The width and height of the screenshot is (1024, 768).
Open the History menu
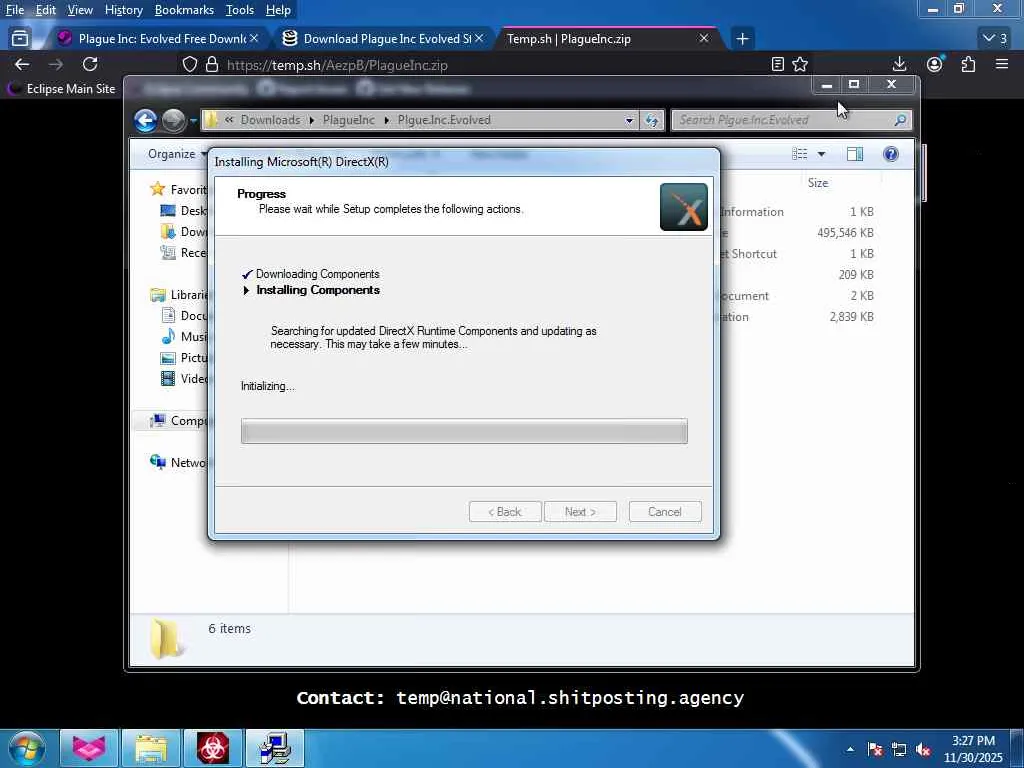[x=123, y=10]
